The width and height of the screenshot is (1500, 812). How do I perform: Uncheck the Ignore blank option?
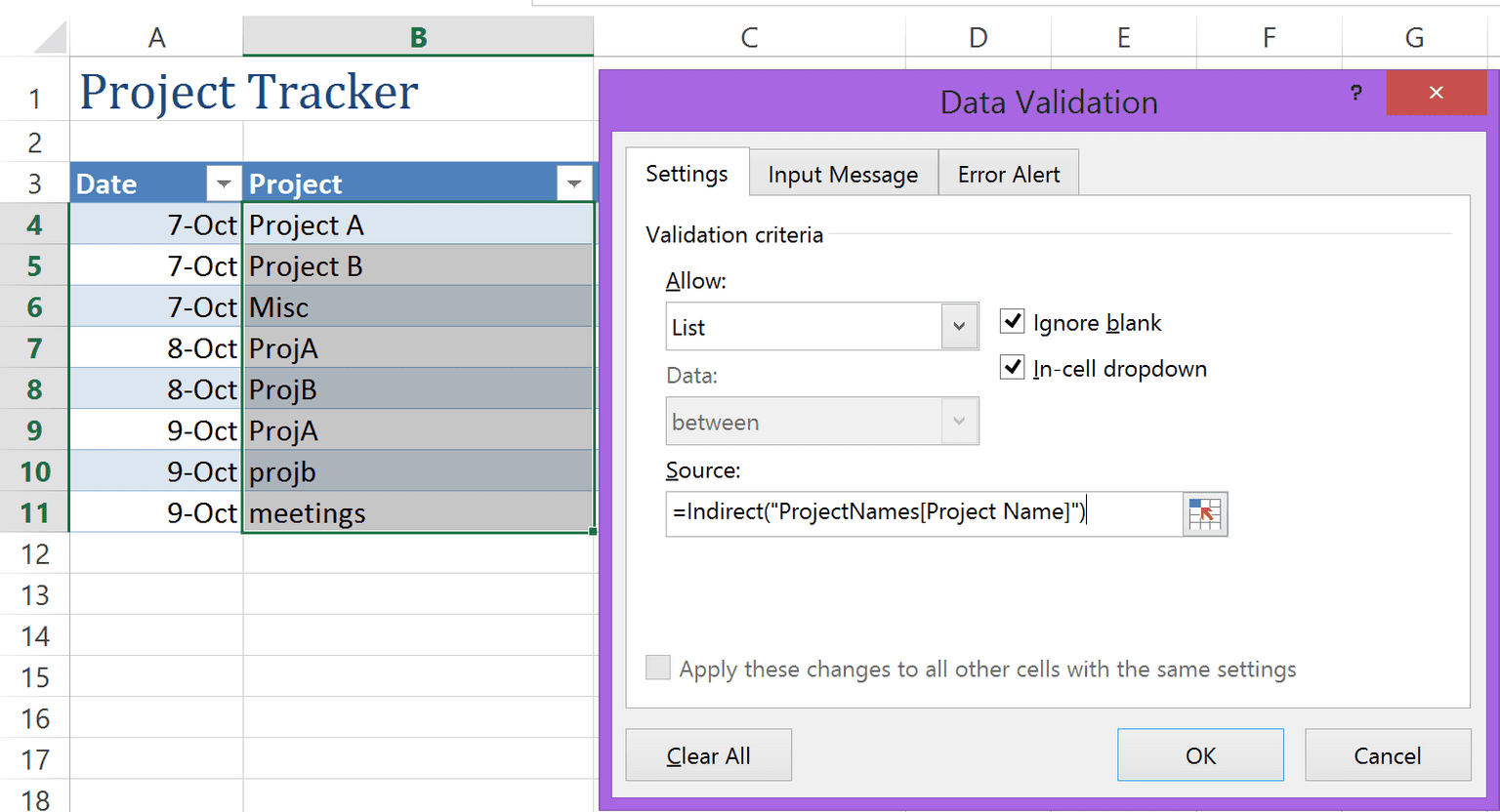1013,321
